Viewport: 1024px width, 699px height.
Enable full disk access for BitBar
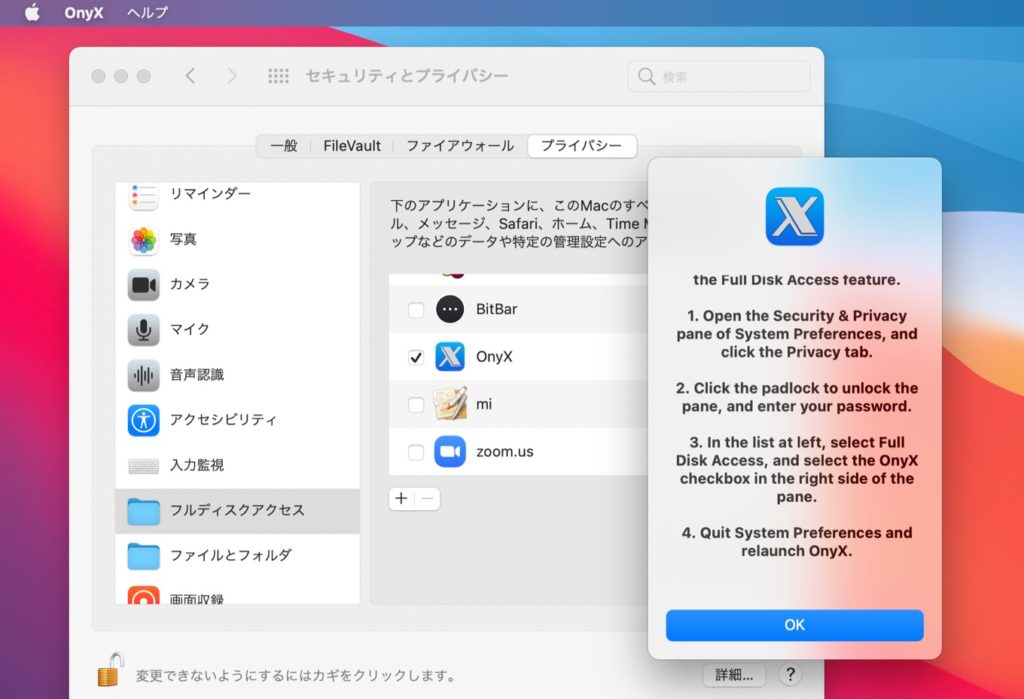point(417,309)
